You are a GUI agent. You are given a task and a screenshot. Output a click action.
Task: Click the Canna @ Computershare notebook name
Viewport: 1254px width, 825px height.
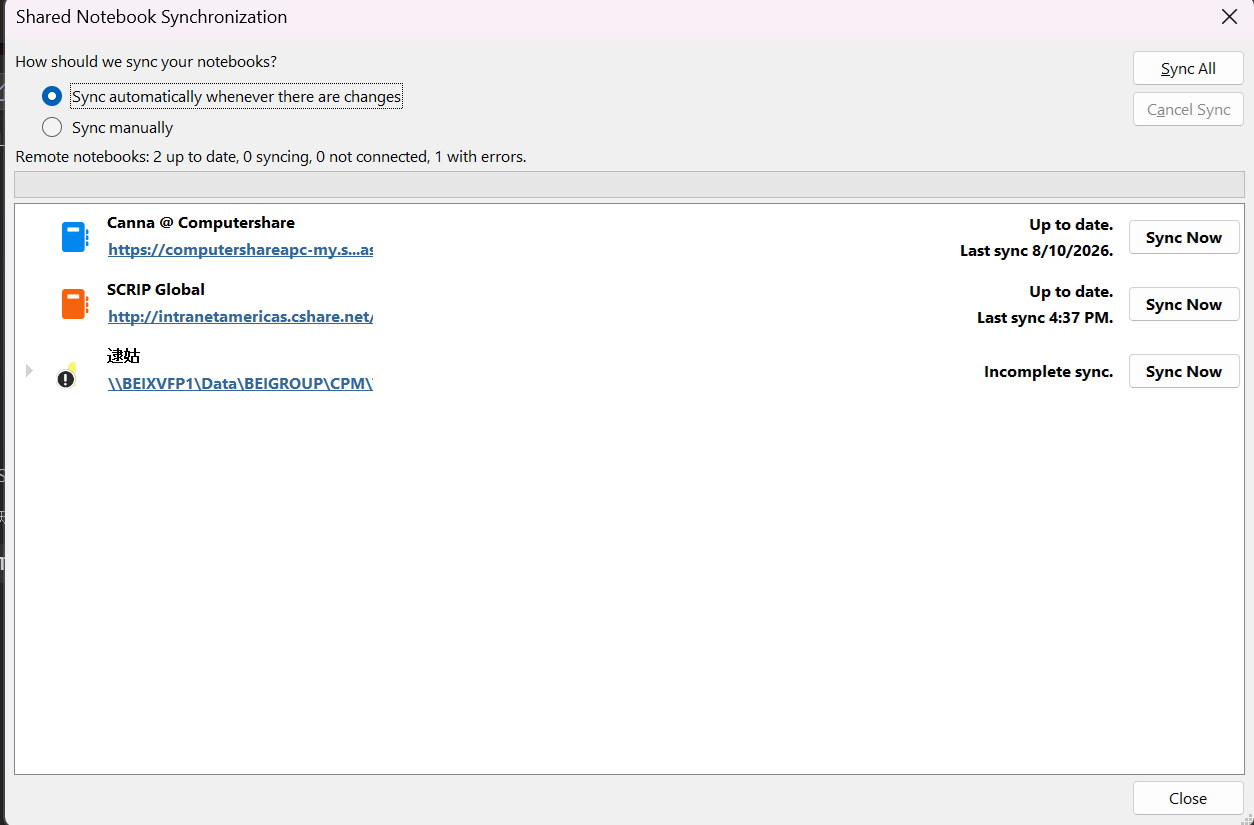[x=201, y=223]
